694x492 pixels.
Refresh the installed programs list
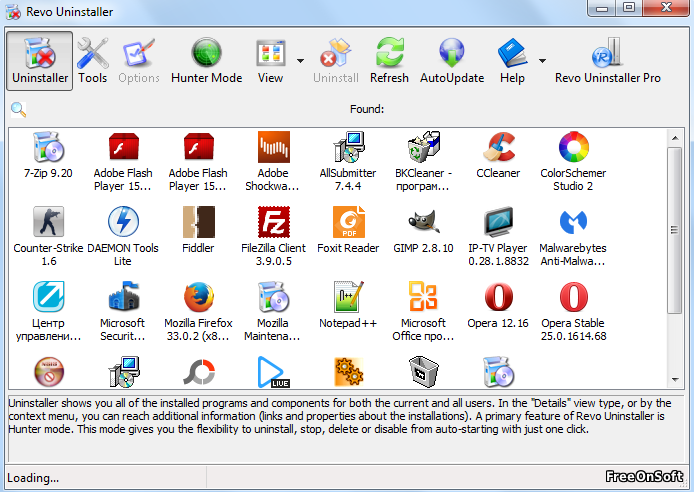389,61
